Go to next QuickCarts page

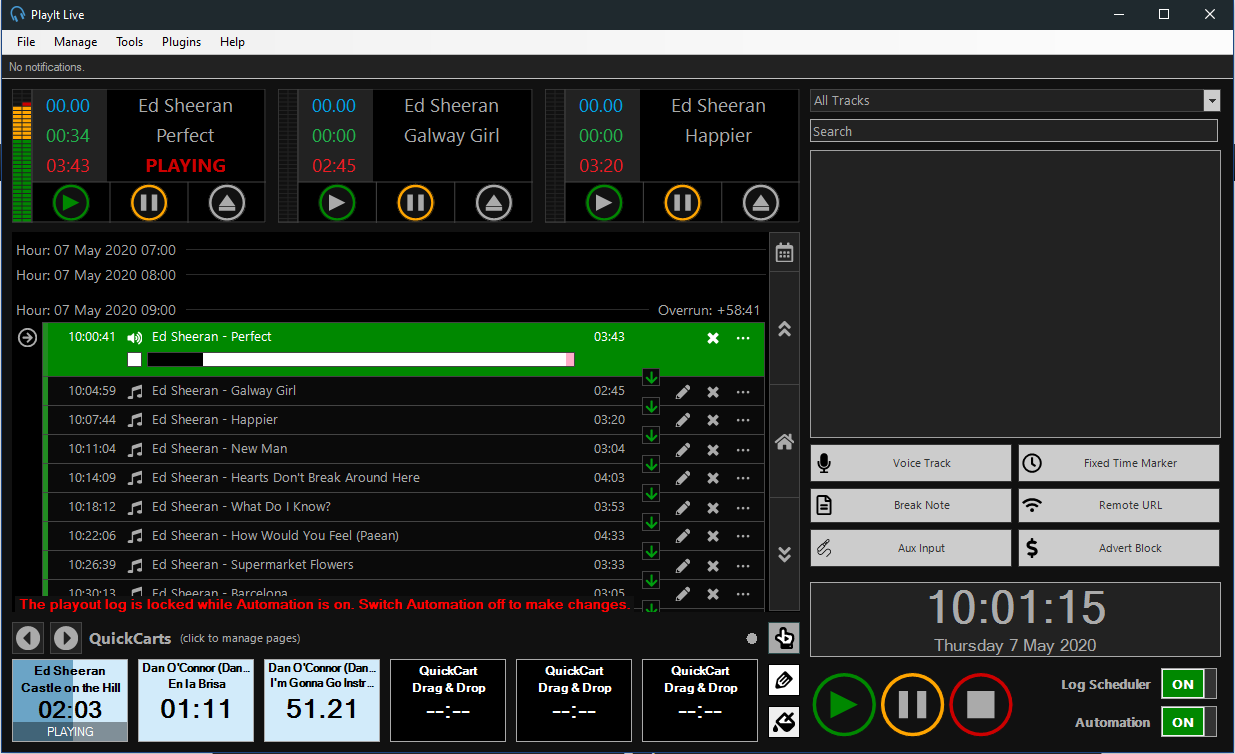coord(66,637)
